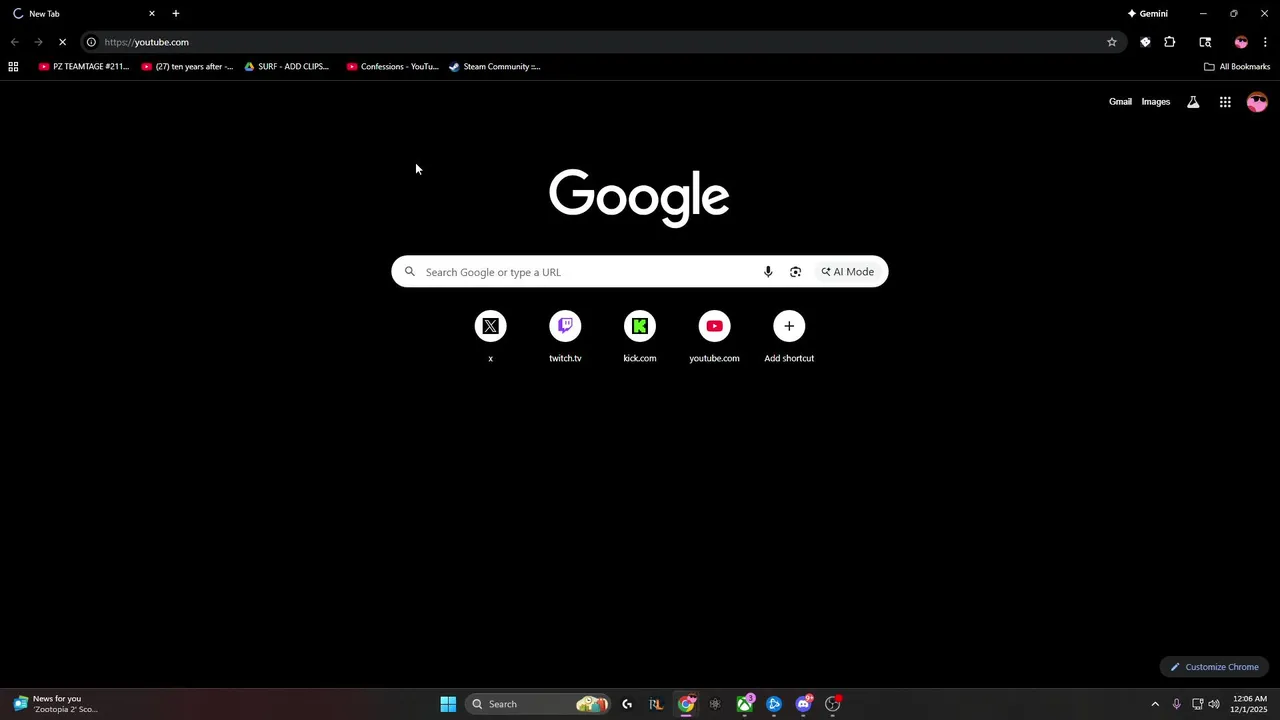Open the Logitech G HUB taskbar icon
Image resolution: width=1280 pixels, height=720 pixels.
627,704
